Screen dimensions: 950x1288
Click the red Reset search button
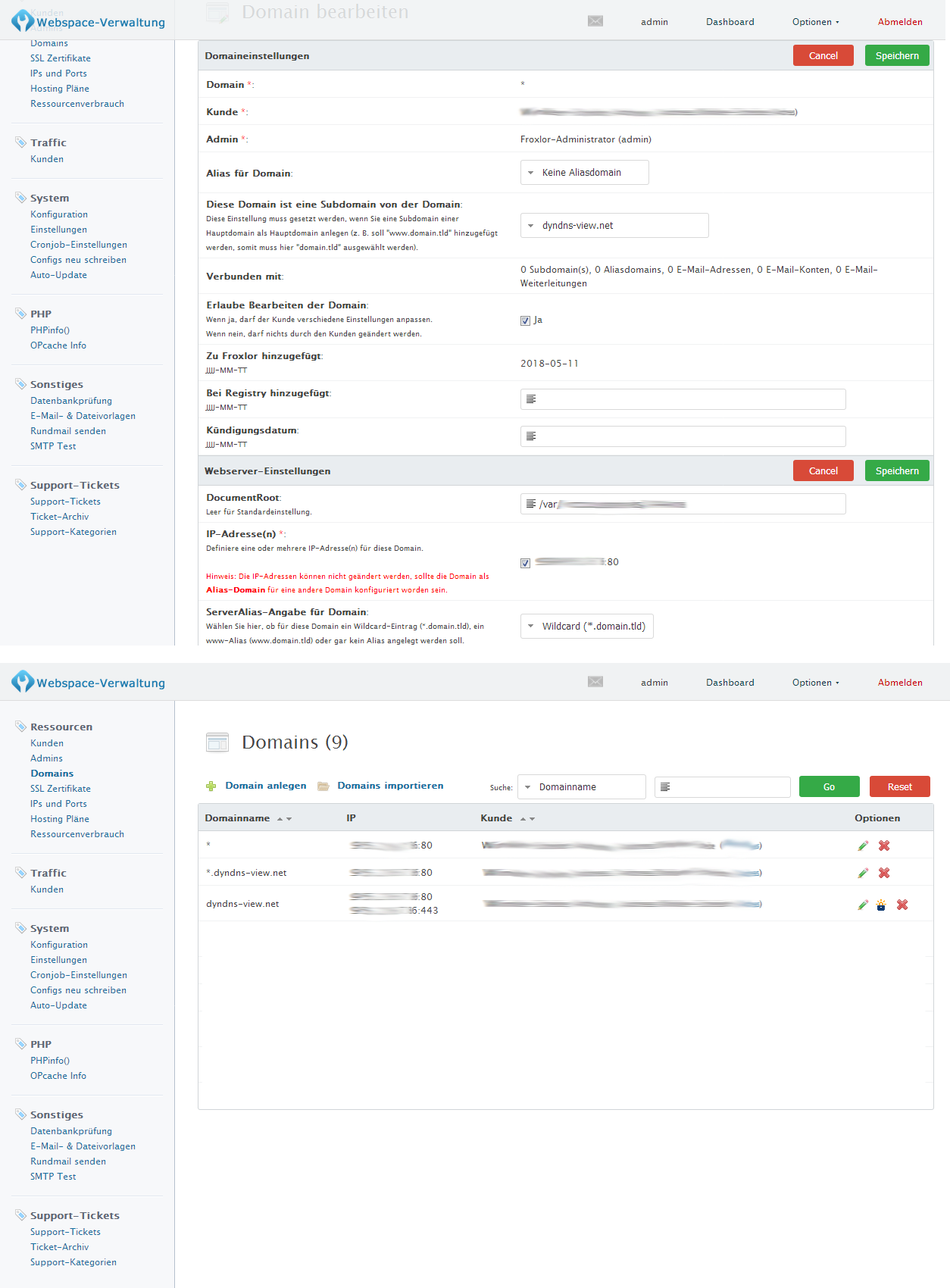coord(900,786)
